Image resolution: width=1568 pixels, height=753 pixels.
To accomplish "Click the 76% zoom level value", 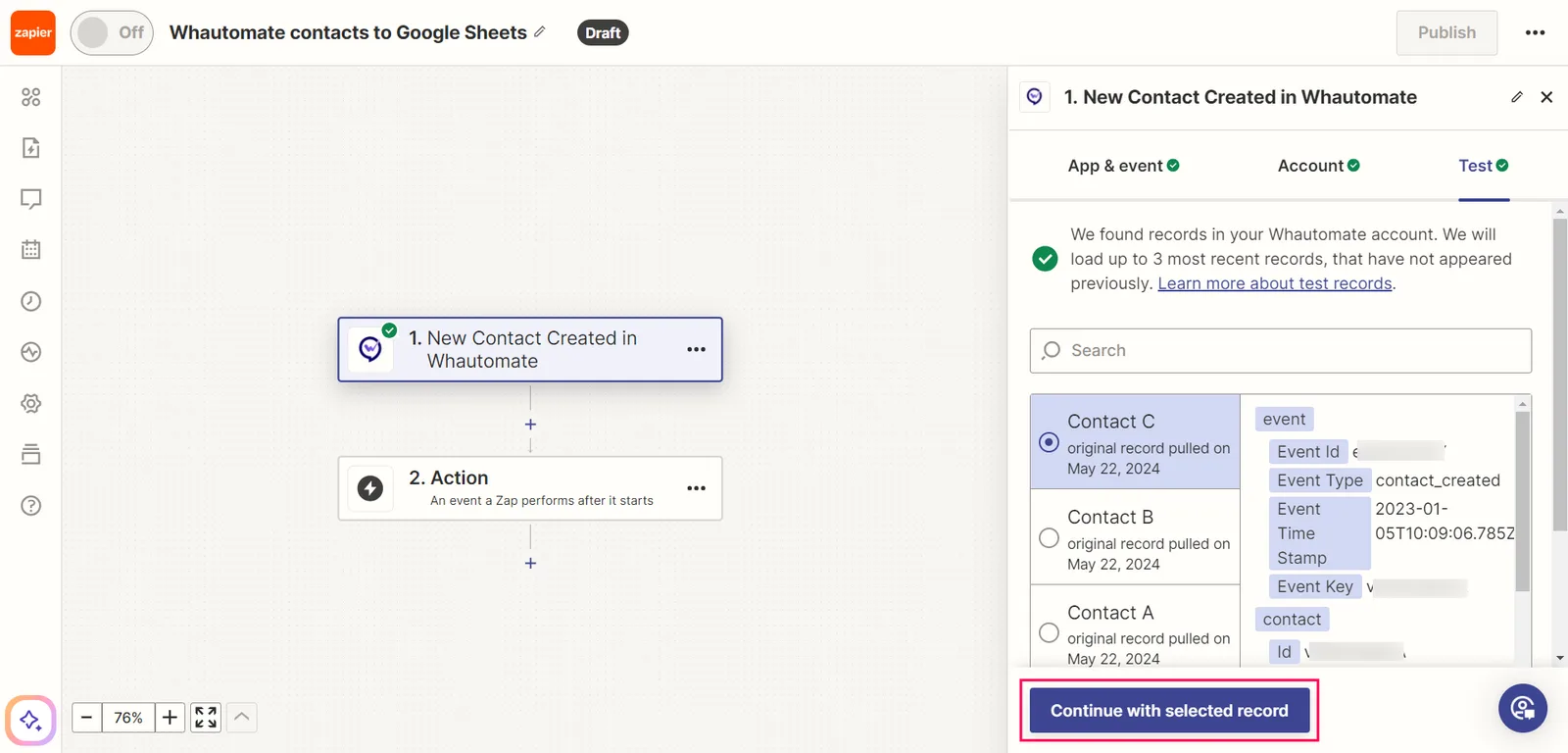I will click(128, 718).
